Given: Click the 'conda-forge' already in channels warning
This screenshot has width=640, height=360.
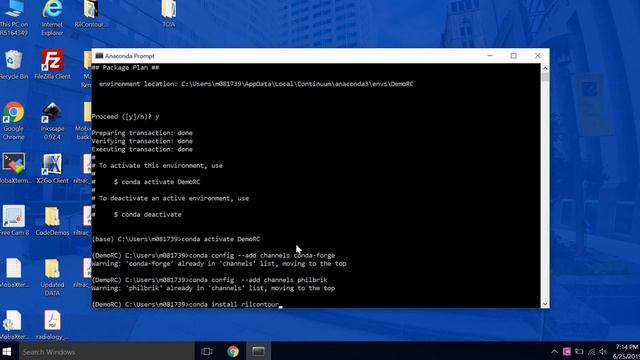Looking at the screenshot, I should tap(219, 264).
